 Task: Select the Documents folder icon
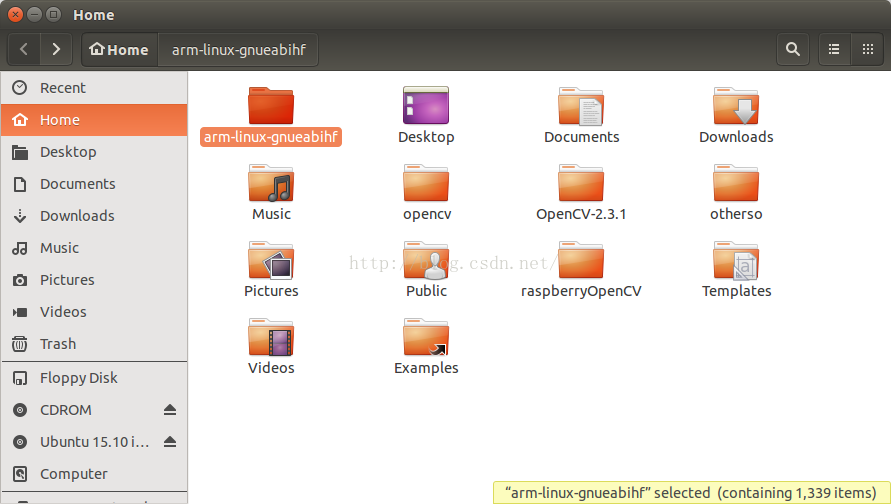[x=581, y=106]
